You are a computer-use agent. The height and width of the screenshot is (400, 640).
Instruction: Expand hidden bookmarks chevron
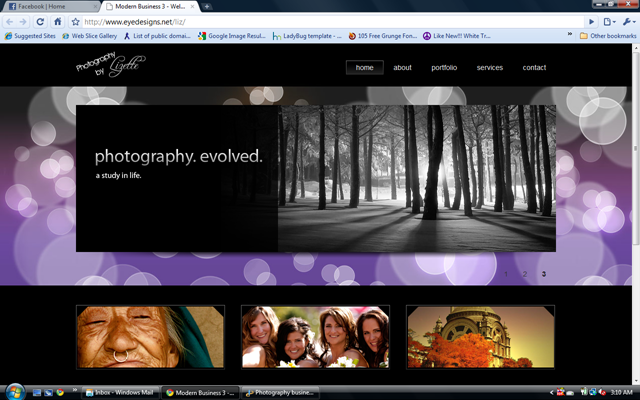tap(570, 35)
